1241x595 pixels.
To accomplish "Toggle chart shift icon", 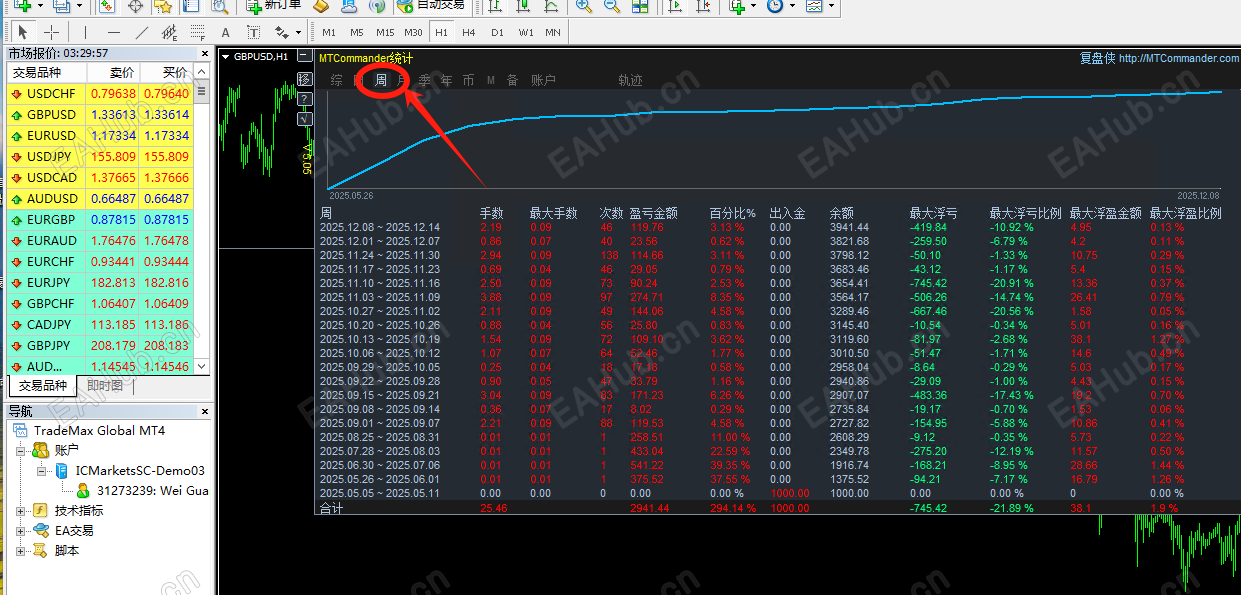I will click(704, 6).
